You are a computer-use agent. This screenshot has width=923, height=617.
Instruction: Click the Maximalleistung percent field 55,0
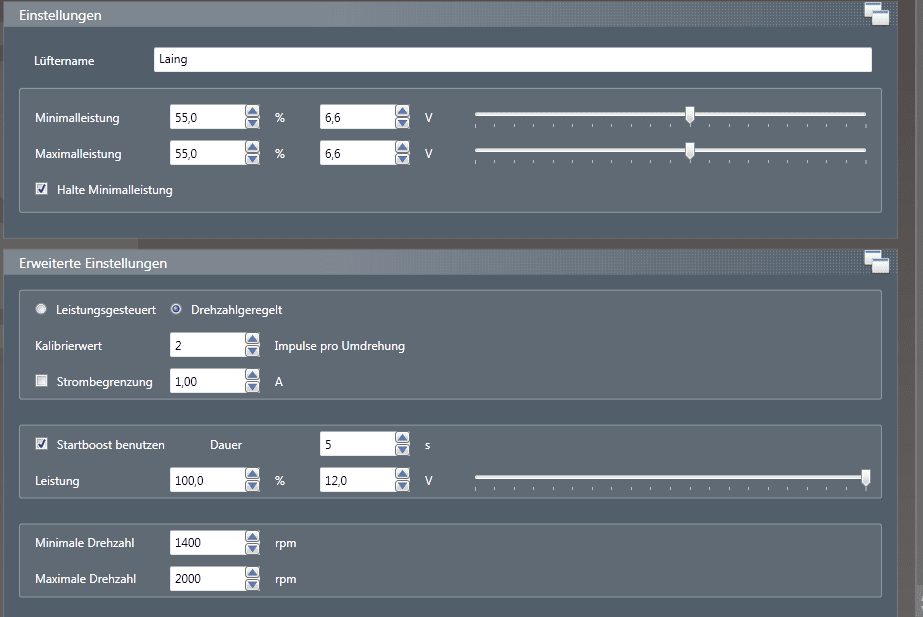(208, 153)
